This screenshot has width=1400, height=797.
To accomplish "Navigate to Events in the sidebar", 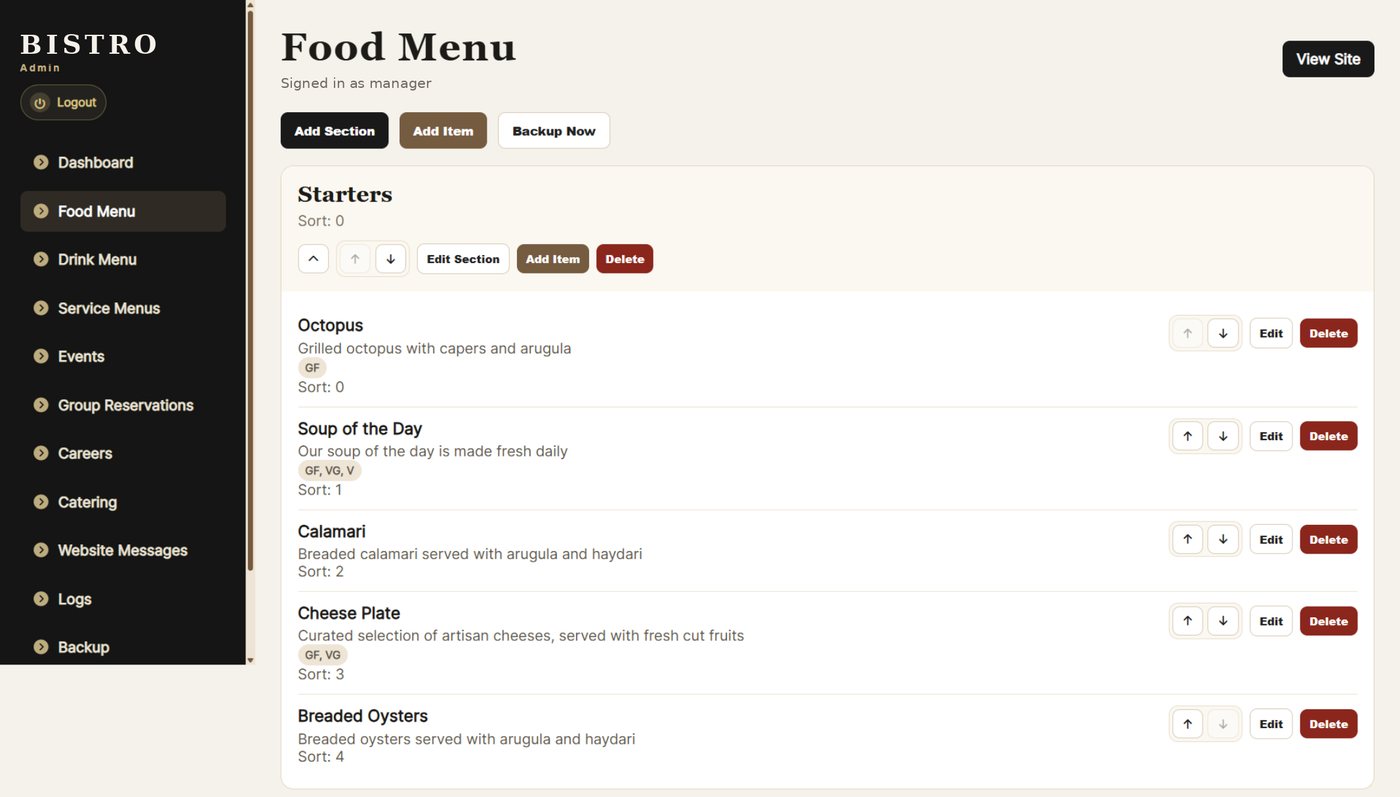I will click(x=123, y=356).
